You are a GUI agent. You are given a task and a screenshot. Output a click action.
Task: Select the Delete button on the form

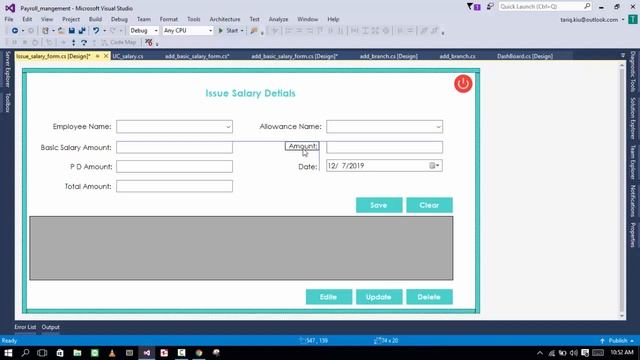click(x=429, y=297)
